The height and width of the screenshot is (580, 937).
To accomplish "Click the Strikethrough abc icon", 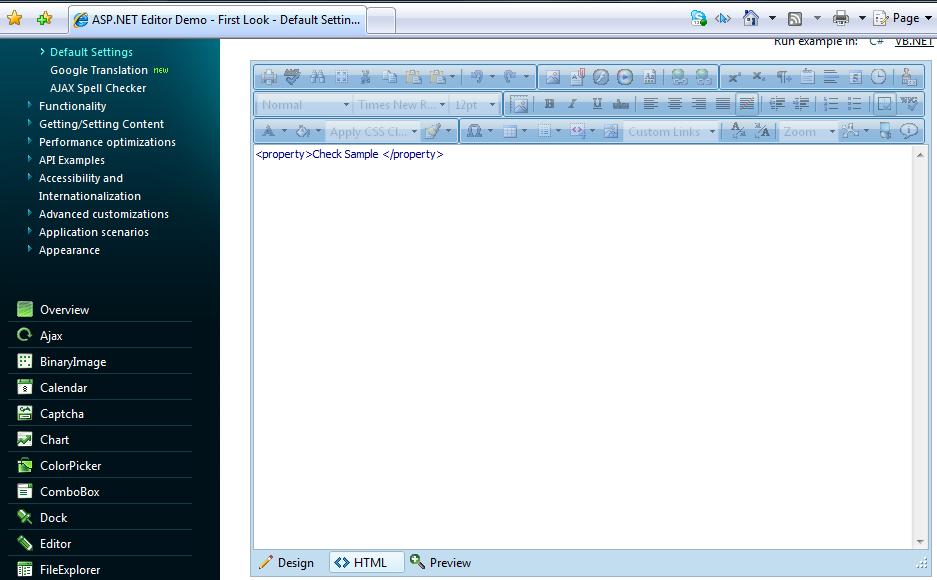I will coord(621,105).
